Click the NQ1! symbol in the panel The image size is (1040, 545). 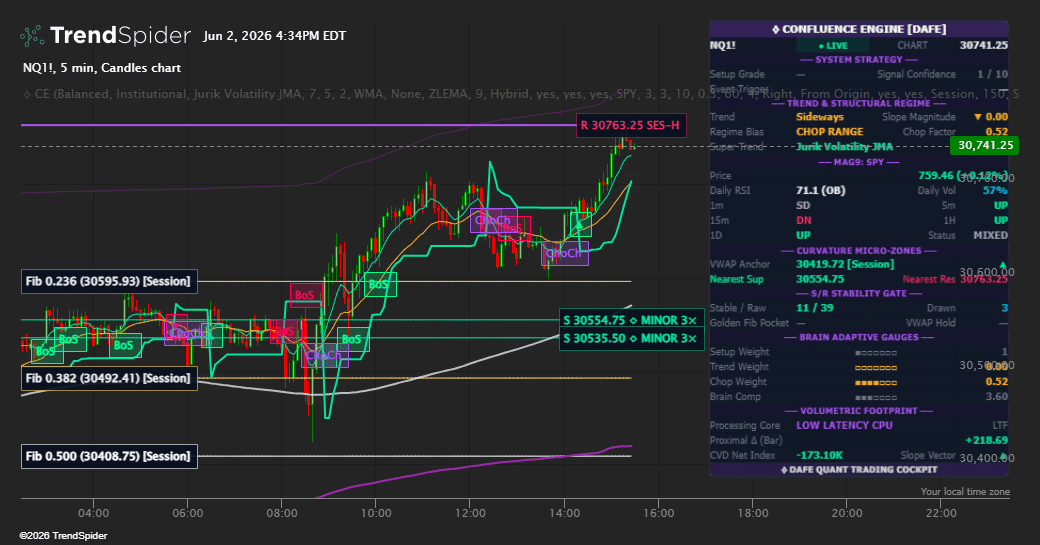(x=722, y=46)
